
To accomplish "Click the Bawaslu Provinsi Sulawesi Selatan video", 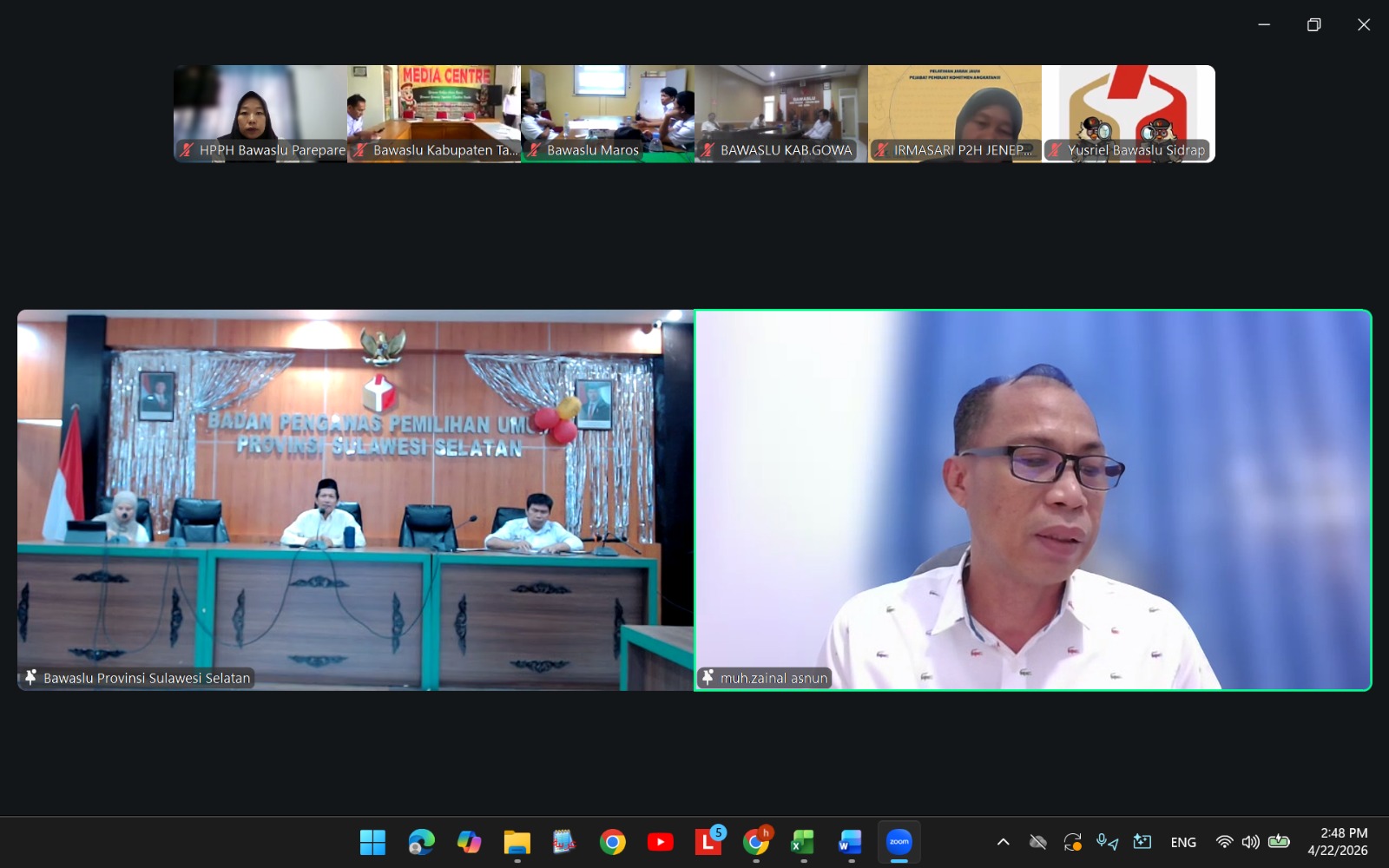I will pos(355,500).
